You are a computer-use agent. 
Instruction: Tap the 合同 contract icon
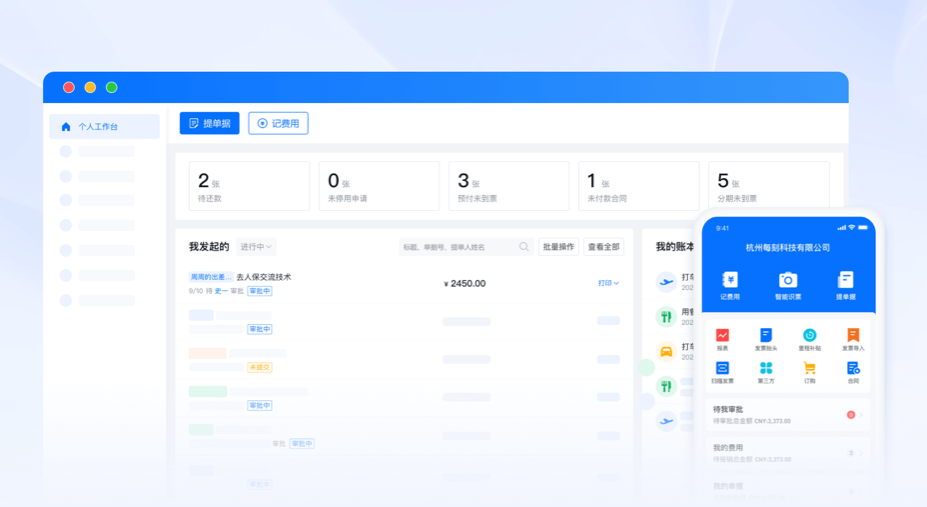tap(853, 369)
